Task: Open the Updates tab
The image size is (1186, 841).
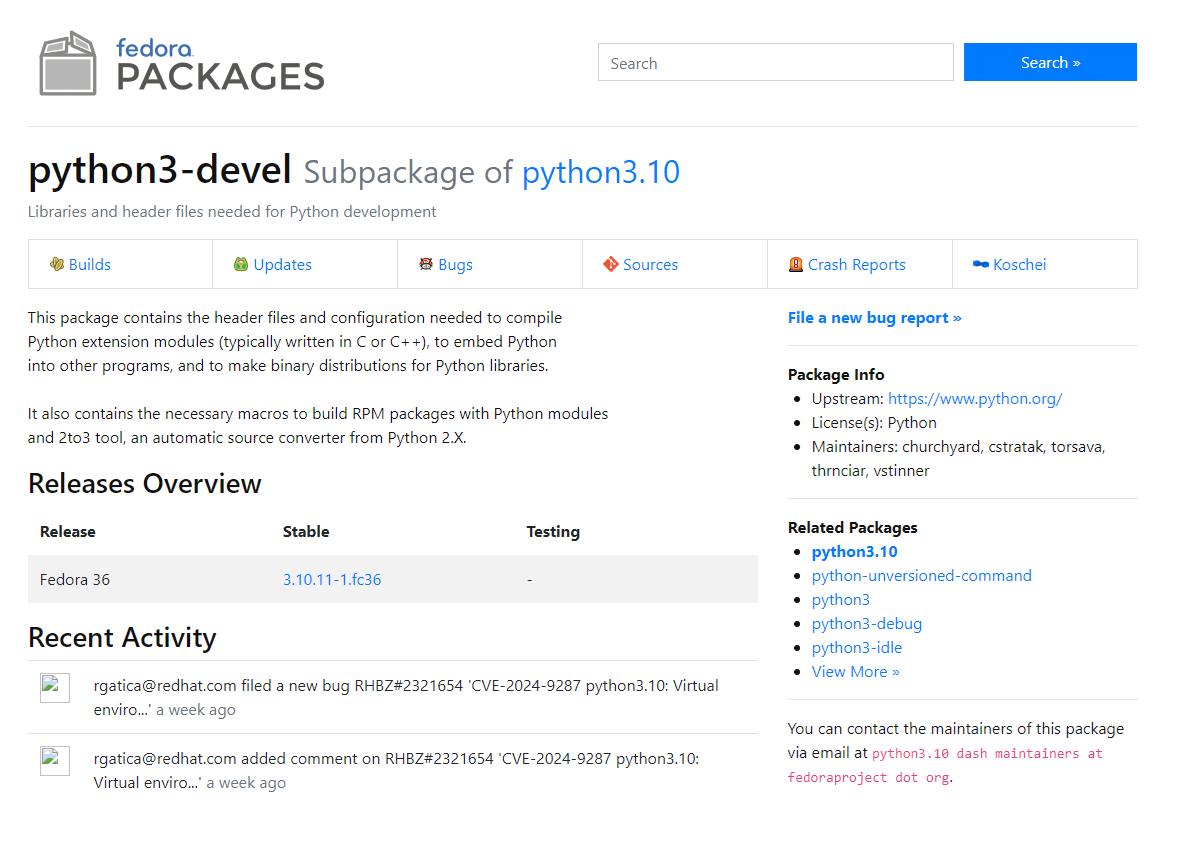Action: click(282, 265)
